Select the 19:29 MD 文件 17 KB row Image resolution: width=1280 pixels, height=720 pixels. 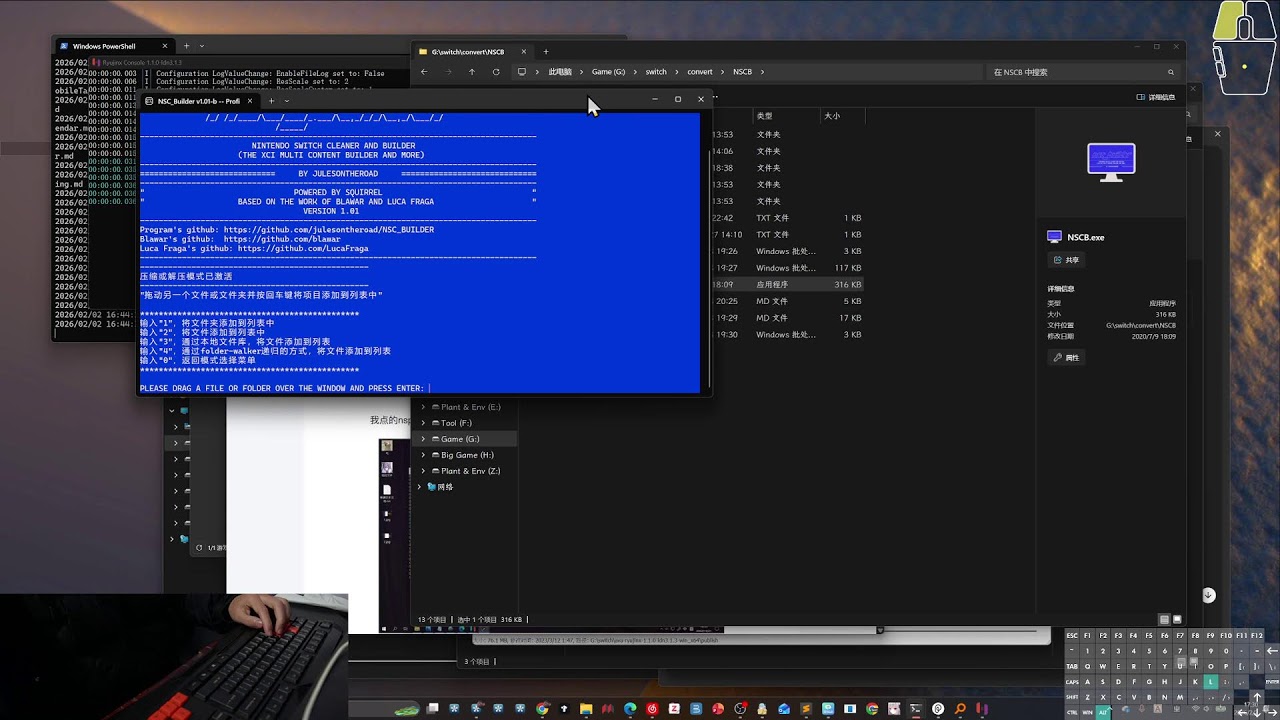click(787, 318)
